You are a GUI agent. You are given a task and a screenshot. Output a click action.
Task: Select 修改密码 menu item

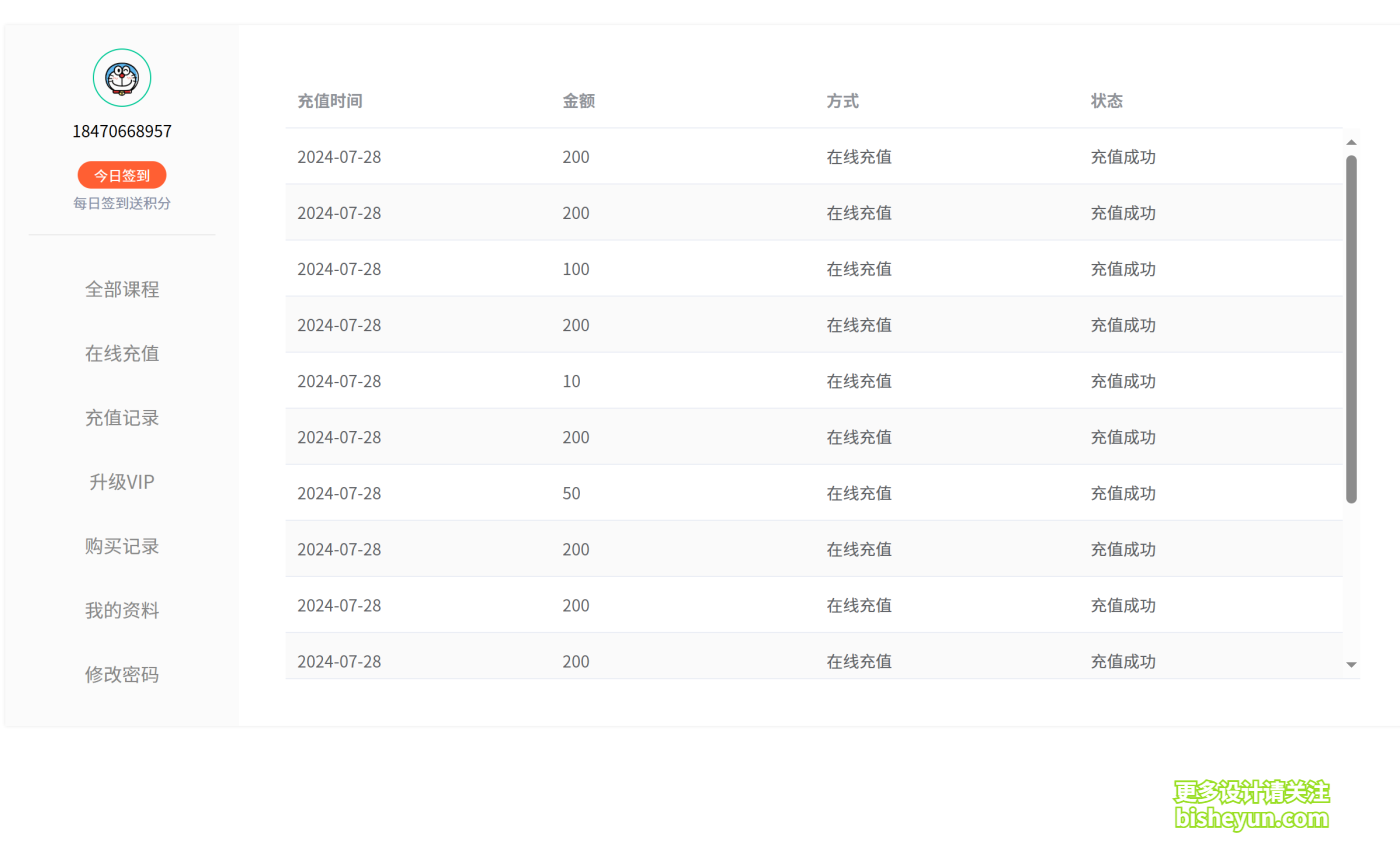click(x=122, y=675)
